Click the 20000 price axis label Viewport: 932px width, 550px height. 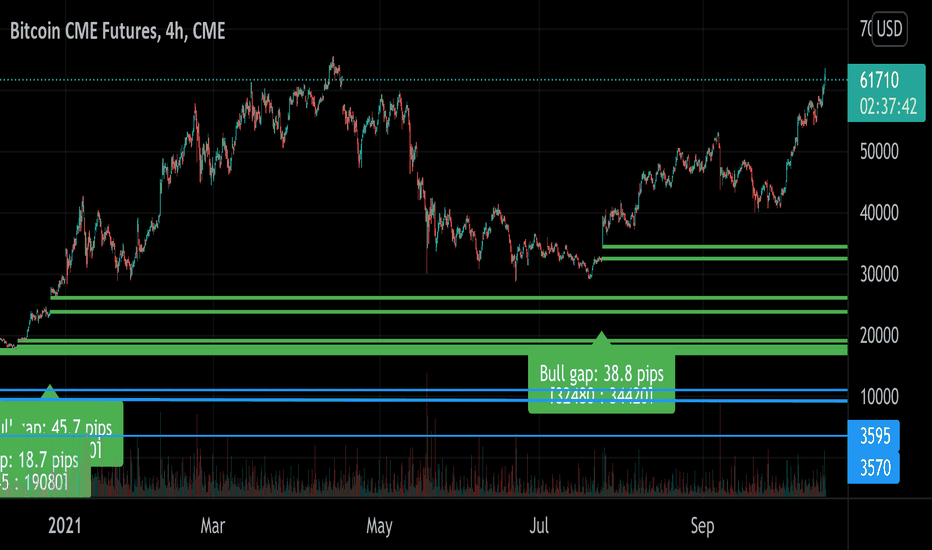(879, 335)
